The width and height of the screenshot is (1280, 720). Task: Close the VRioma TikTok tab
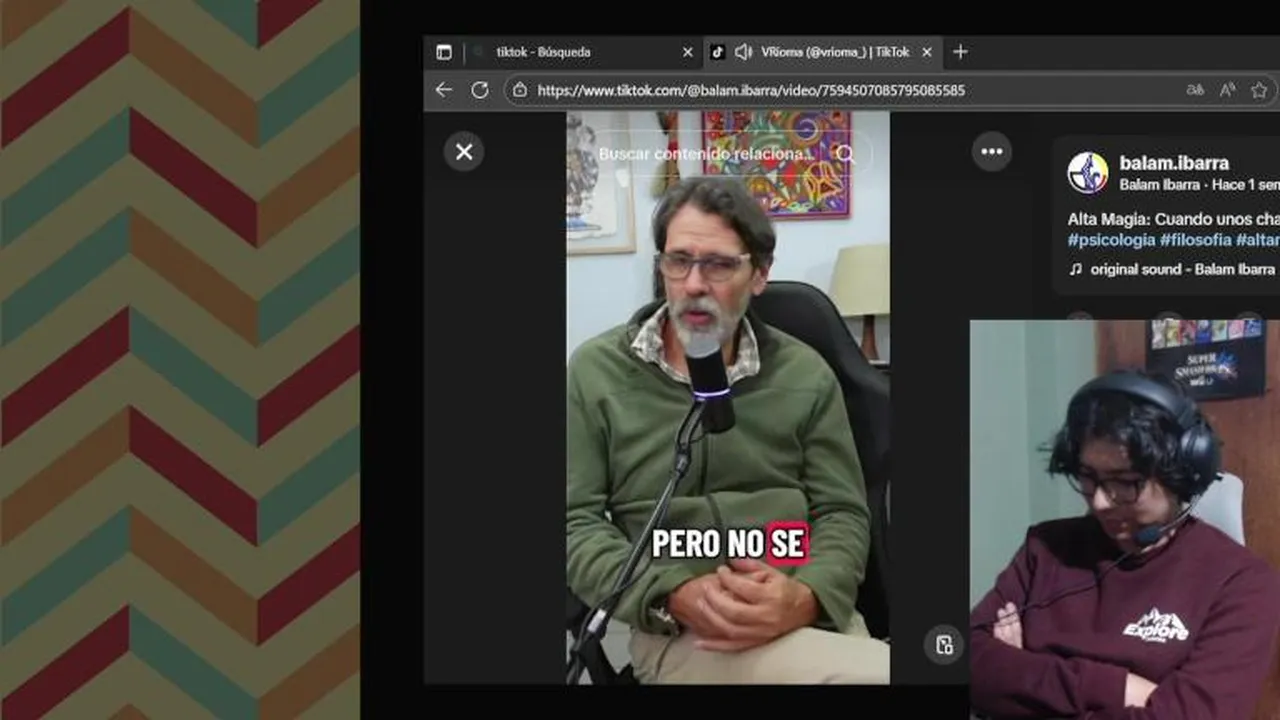coord(926,52)
